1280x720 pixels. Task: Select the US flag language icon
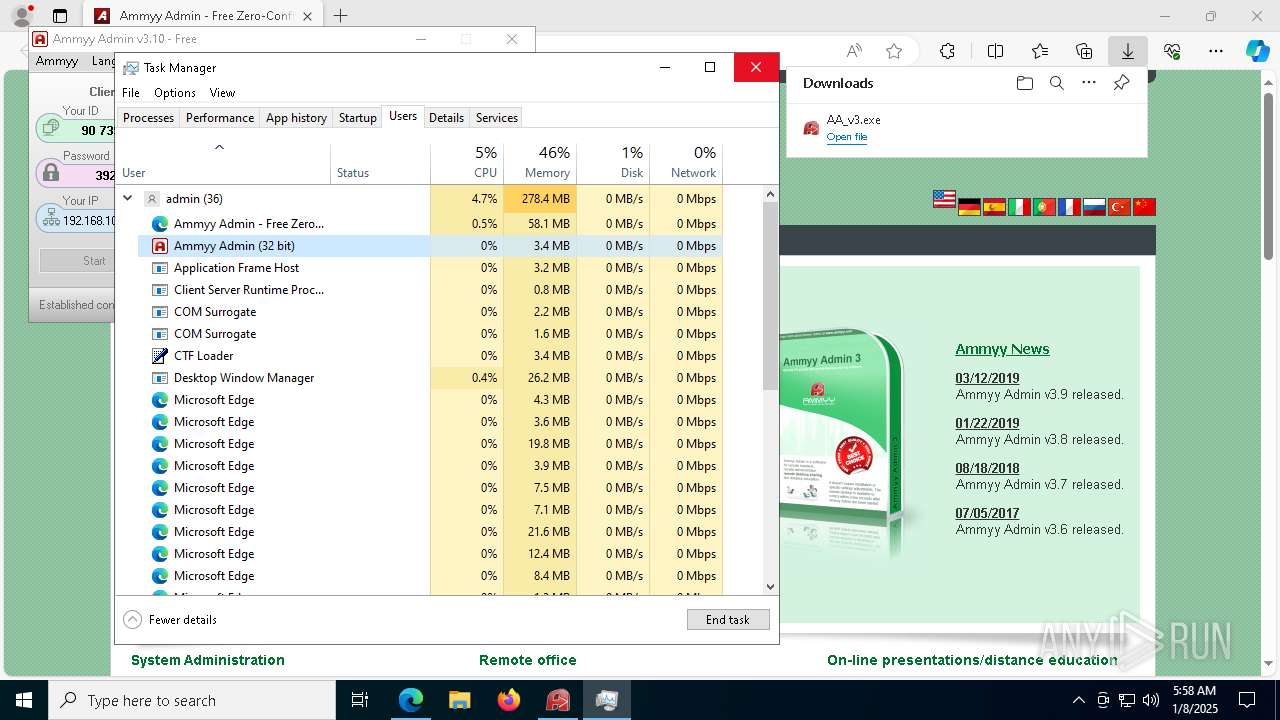point(944,199)
